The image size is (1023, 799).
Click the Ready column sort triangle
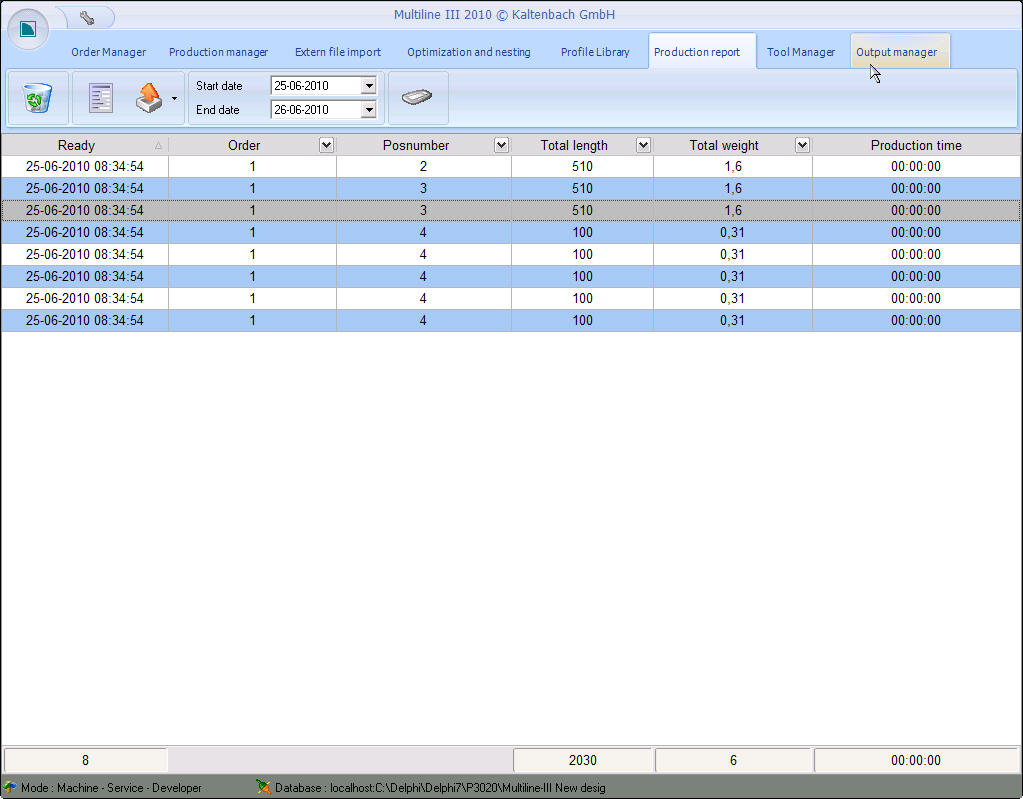coord(158,145)
